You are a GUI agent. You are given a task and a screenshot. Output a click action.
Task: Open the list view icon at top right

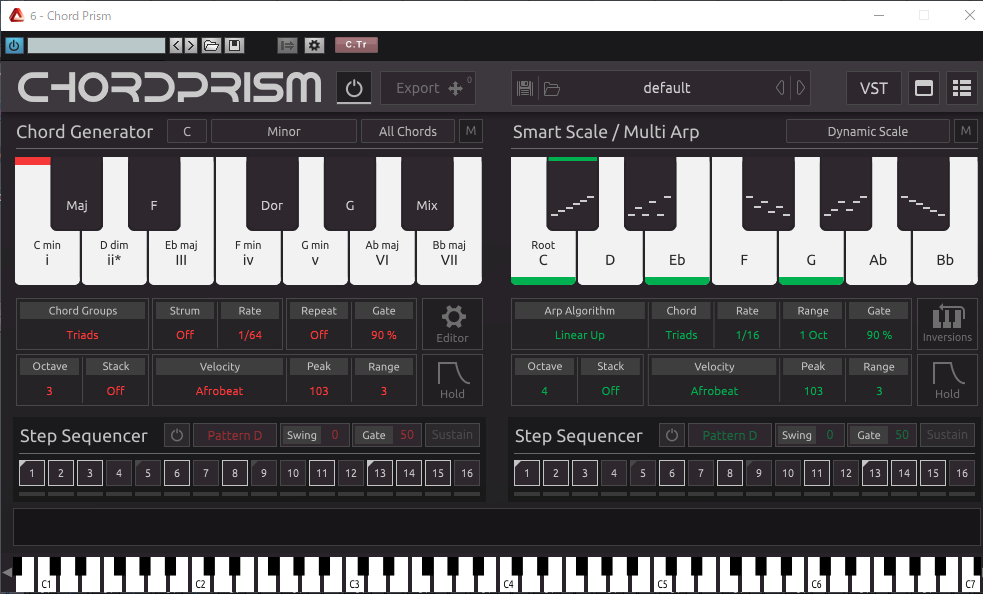click(x=962, y=88)
